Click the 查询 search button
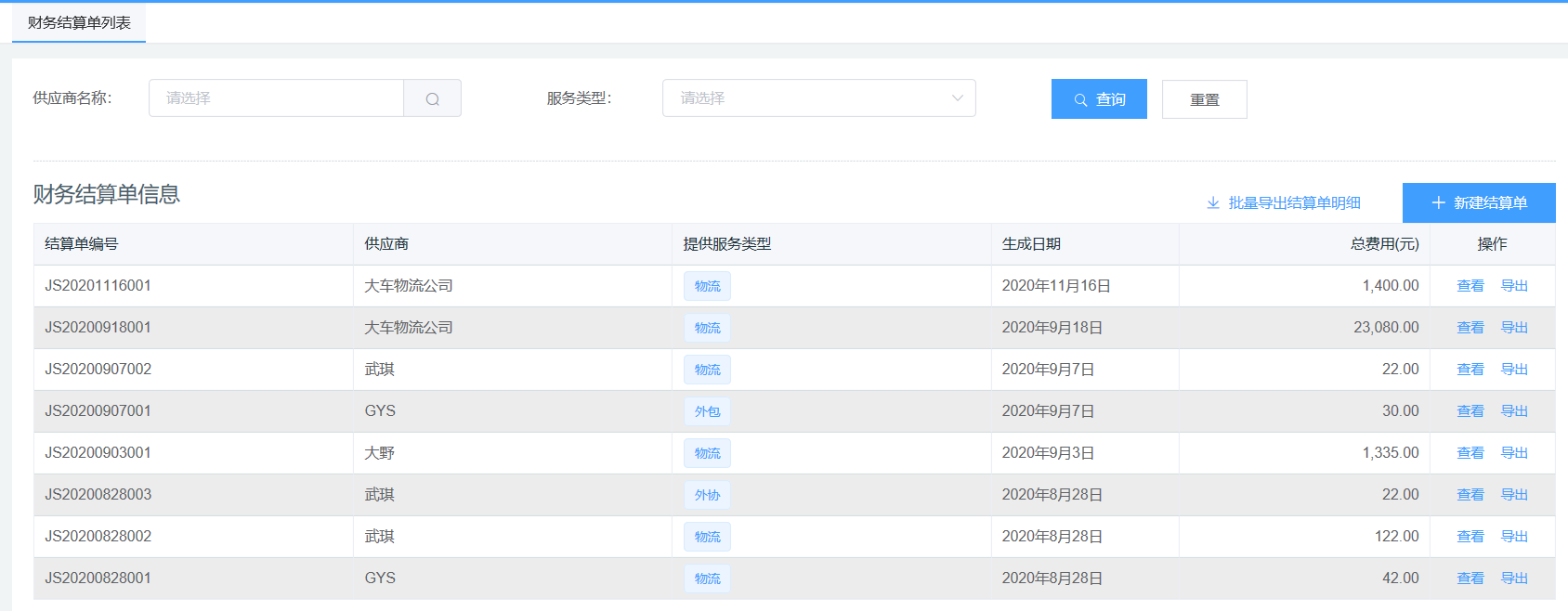1568x611 pixels. [1099, 99]
